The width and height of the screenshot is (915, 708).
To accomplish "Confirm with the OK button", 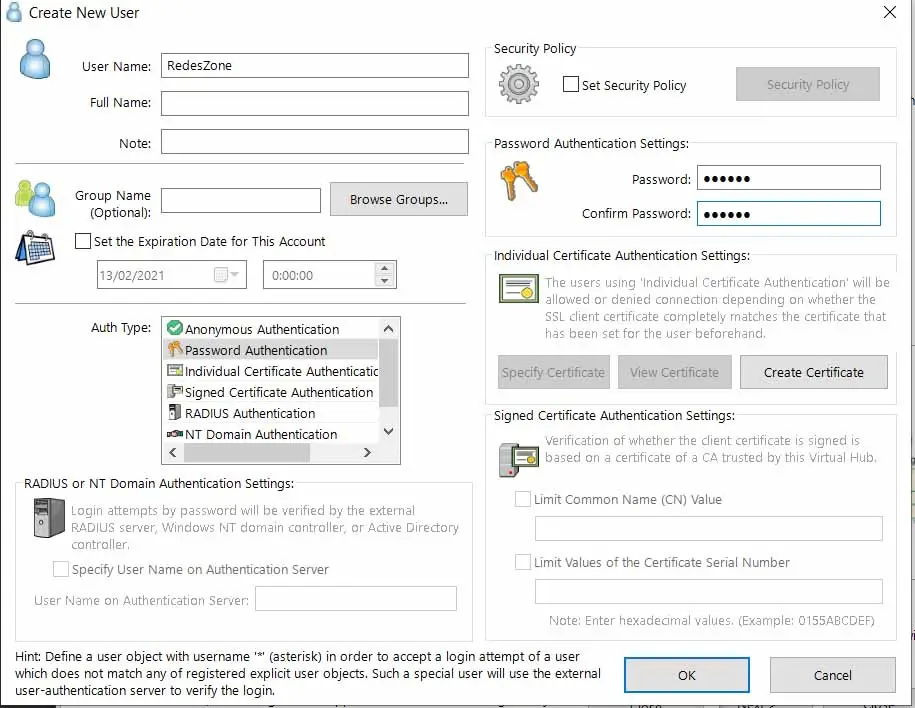I will point(687,675).
